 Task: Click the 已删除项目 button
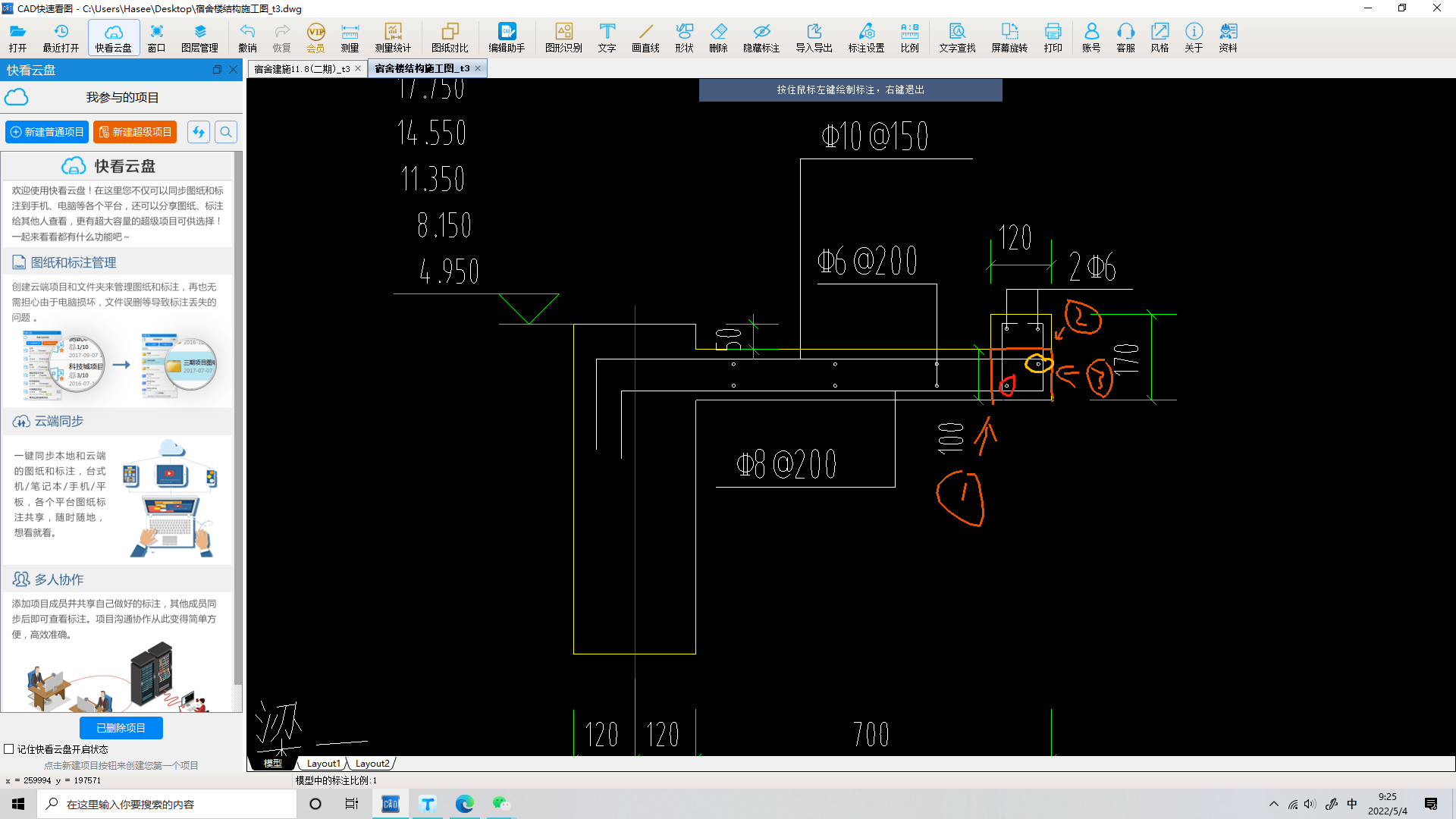click(x=121, y=728)
